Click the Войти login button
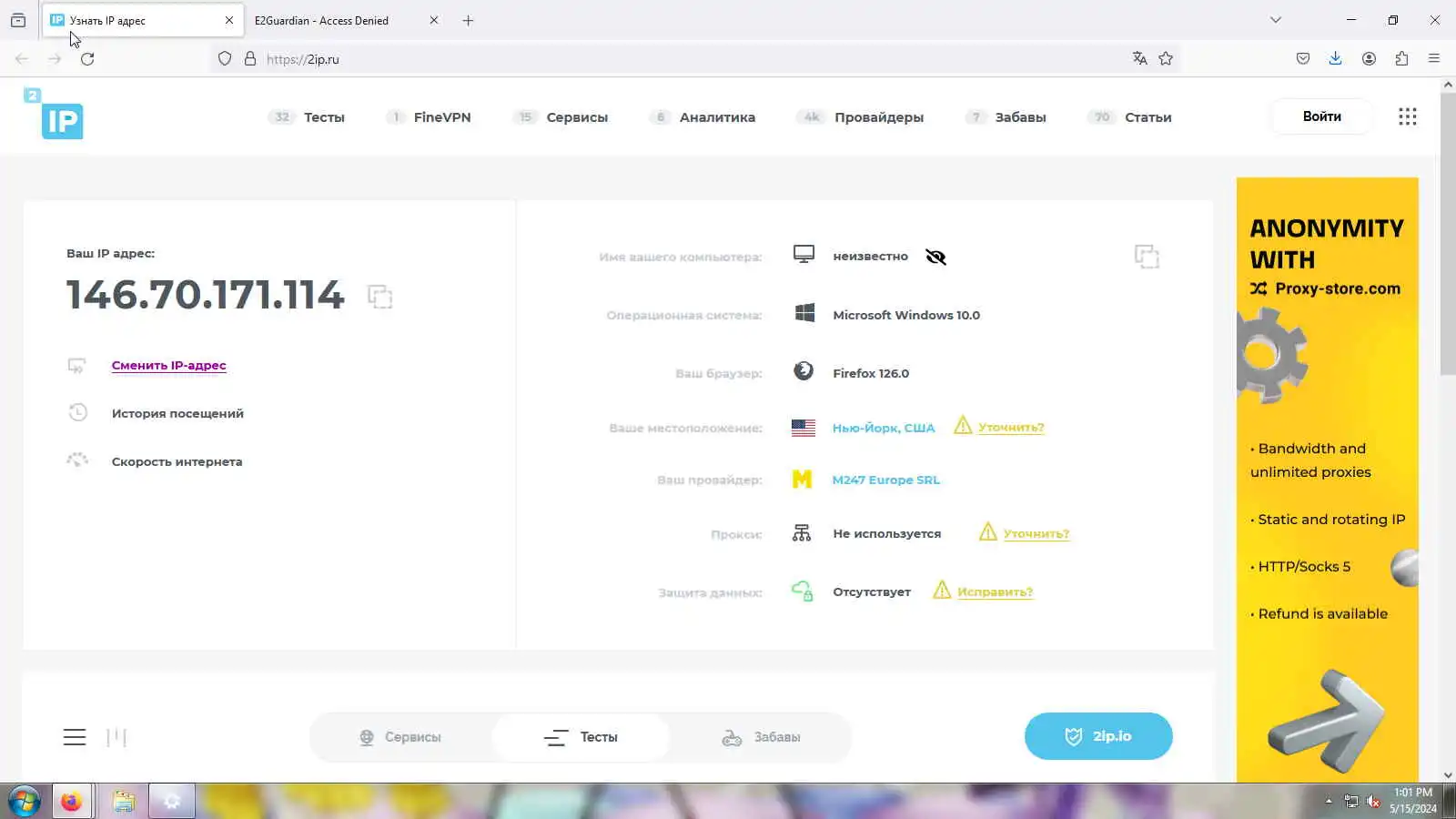This screenshot has width=1456, height=819. point(1321,116)
